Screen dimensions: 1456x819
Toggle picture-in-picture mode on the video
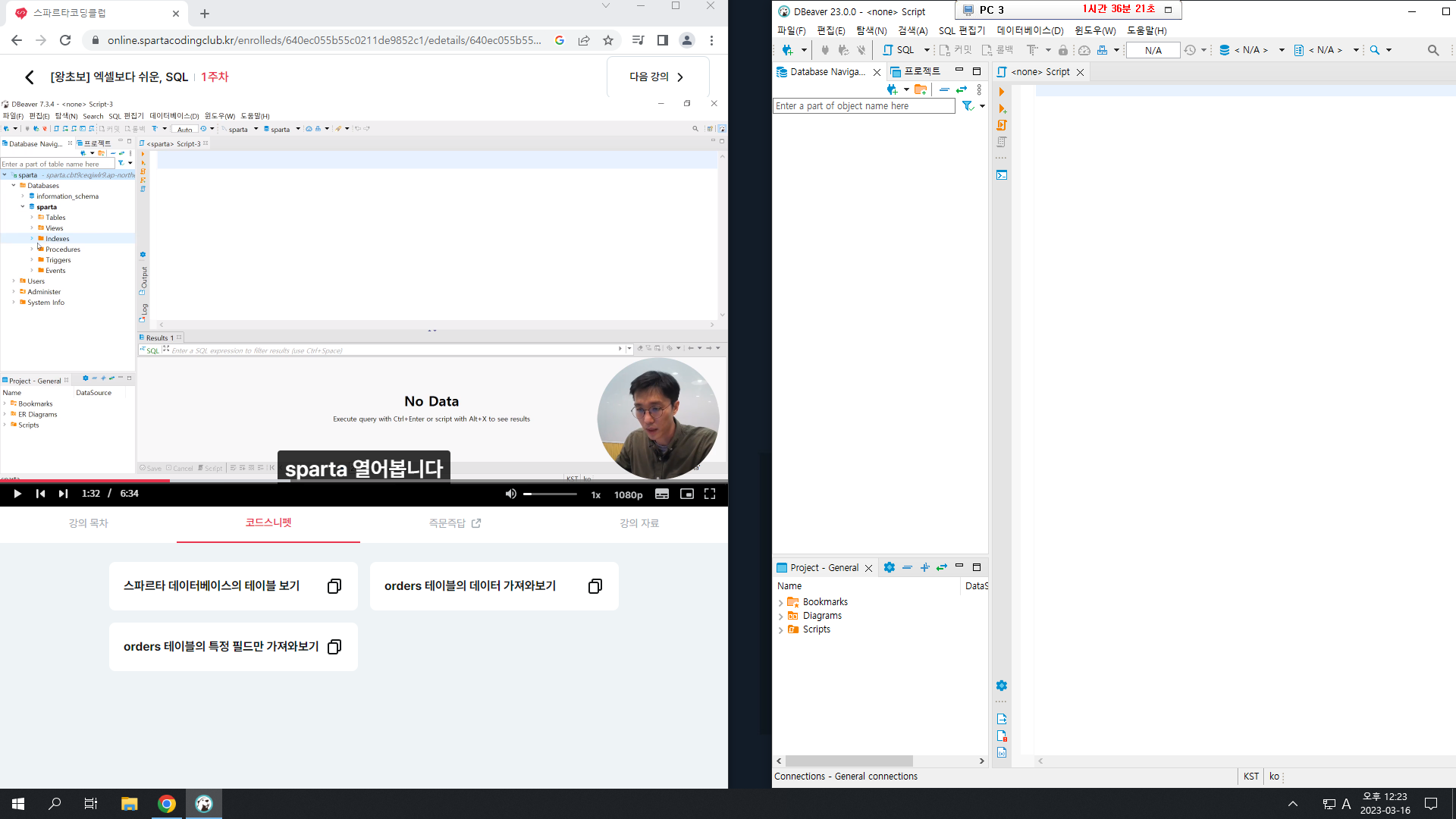point(686,494)
